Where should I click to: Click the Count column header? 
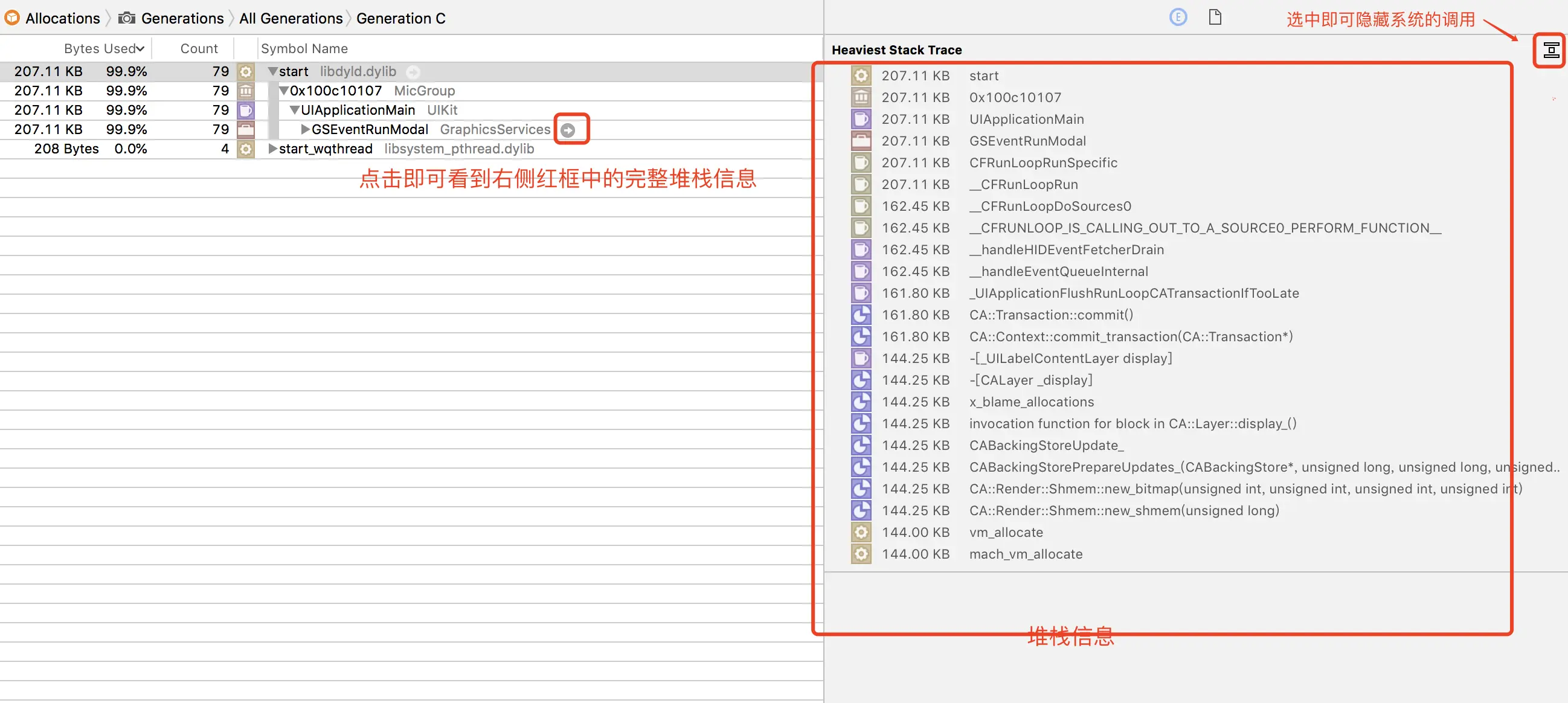tap(199, 49)
